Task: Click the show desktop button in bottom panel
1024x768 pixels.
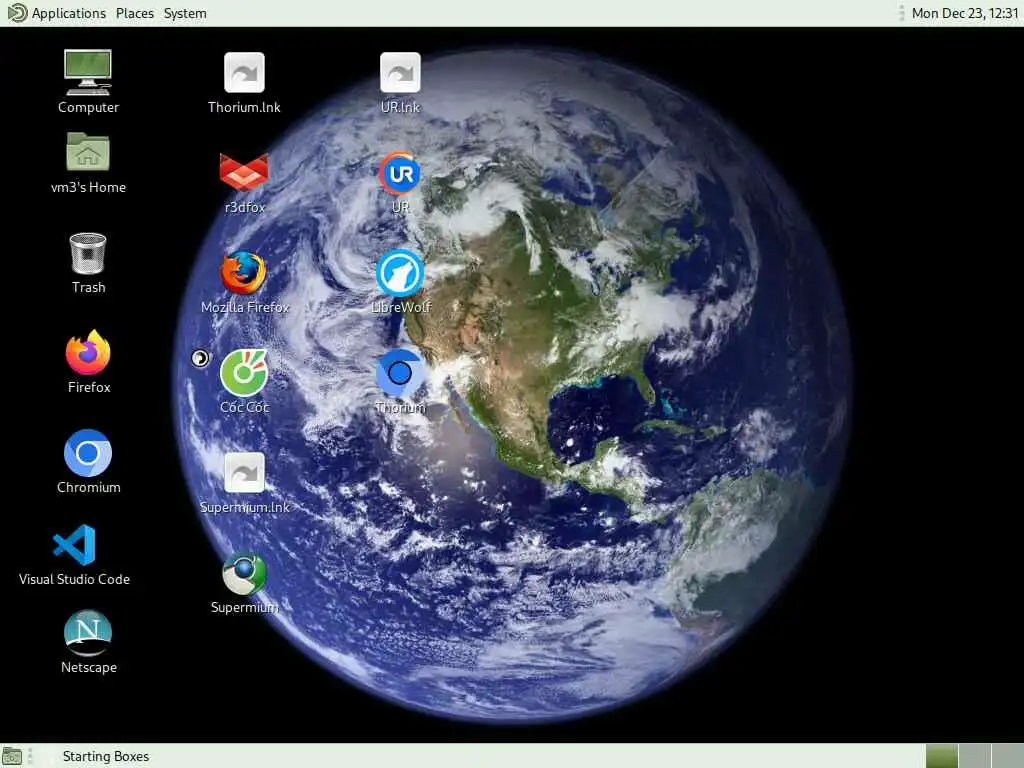Action: [12, 756]
